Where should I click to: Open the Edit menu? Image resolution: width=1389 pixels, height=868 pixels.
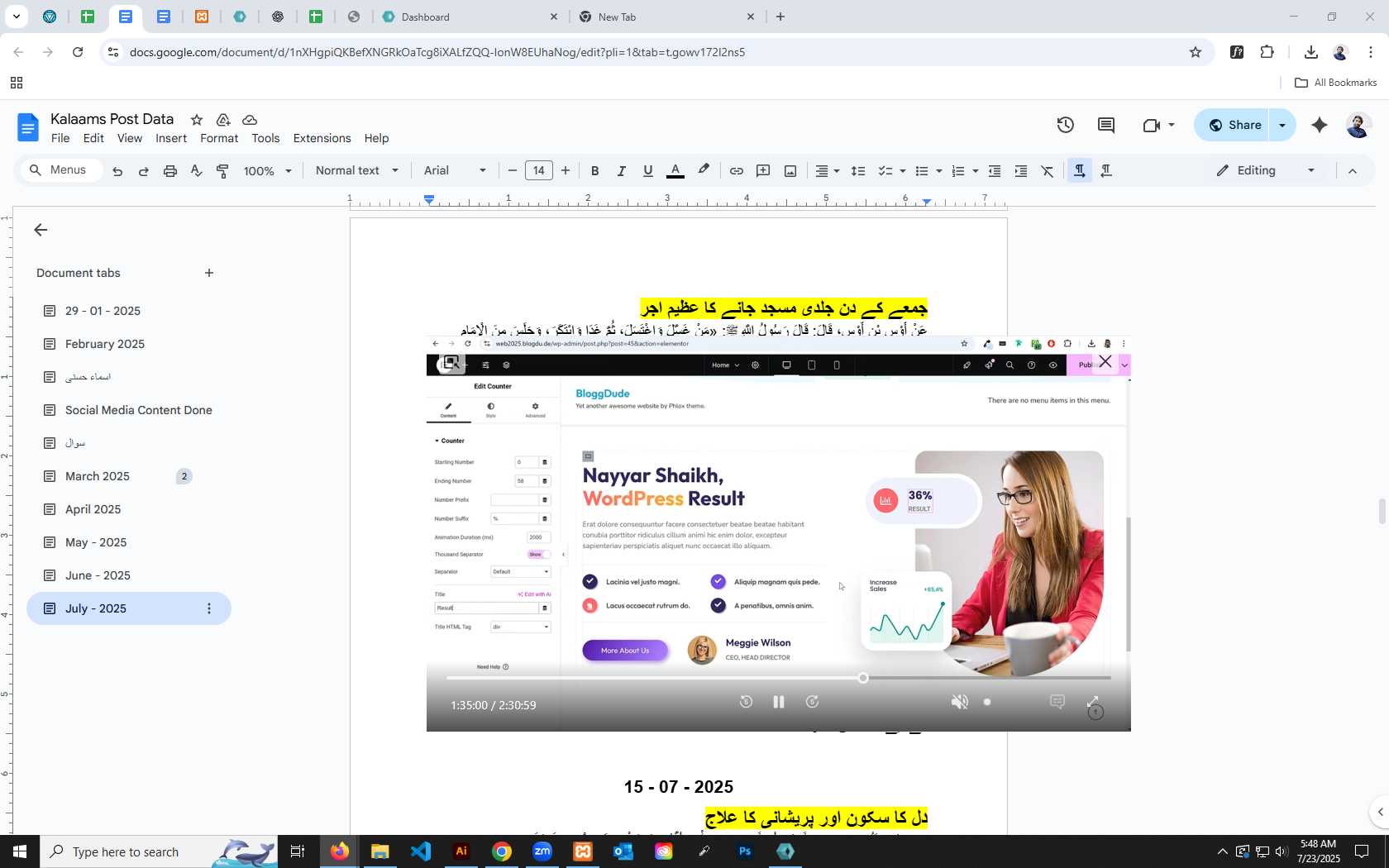[x=93, y=138]
